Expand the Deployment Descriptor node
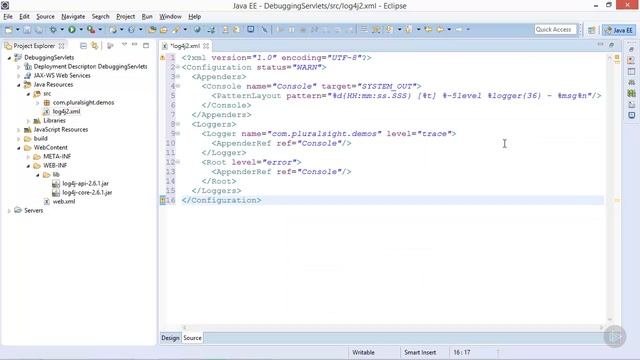640x360 pixels. coord(19,67)
